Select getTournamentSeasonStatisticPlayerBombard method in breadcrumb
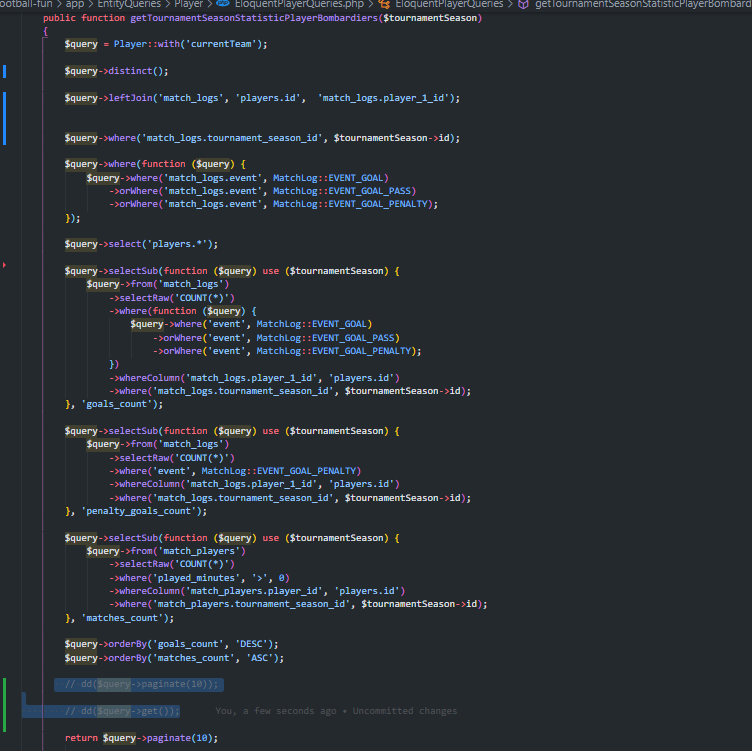The width and height of the screenshot is (752, 751). coord(643,4)
